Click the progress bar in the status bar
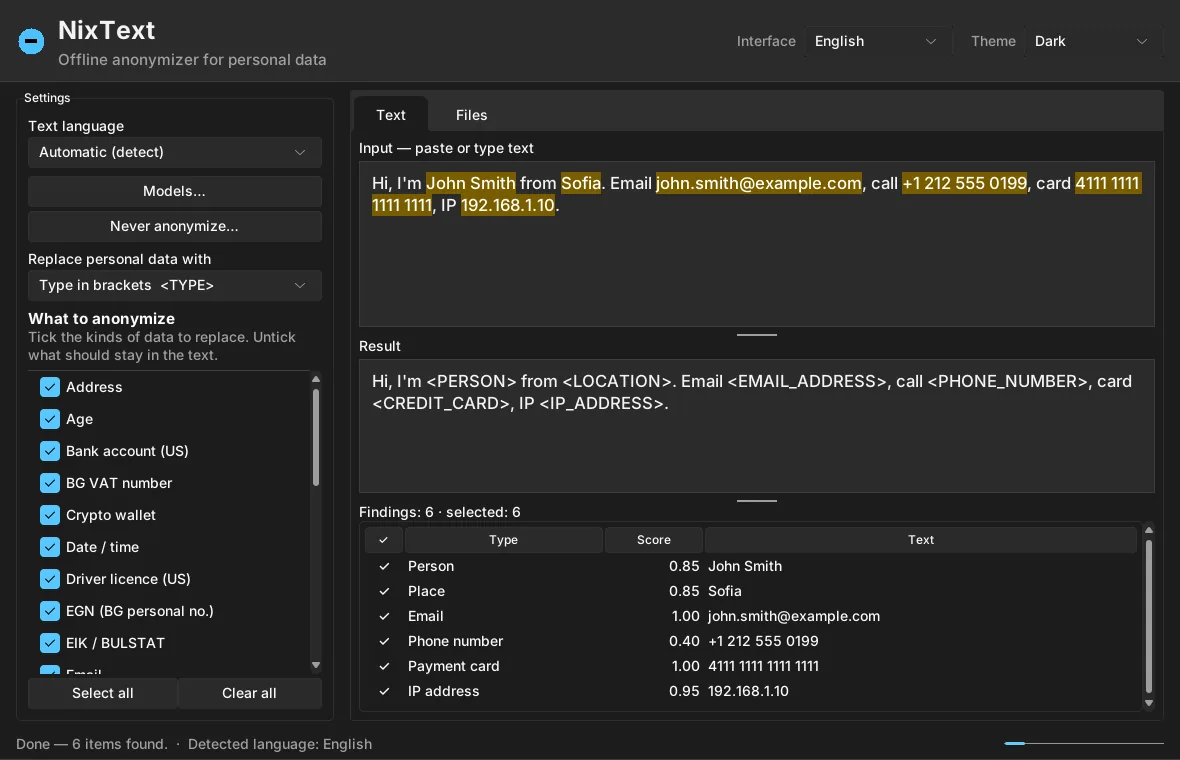 pyautogui.click(x=1084, y=743)
